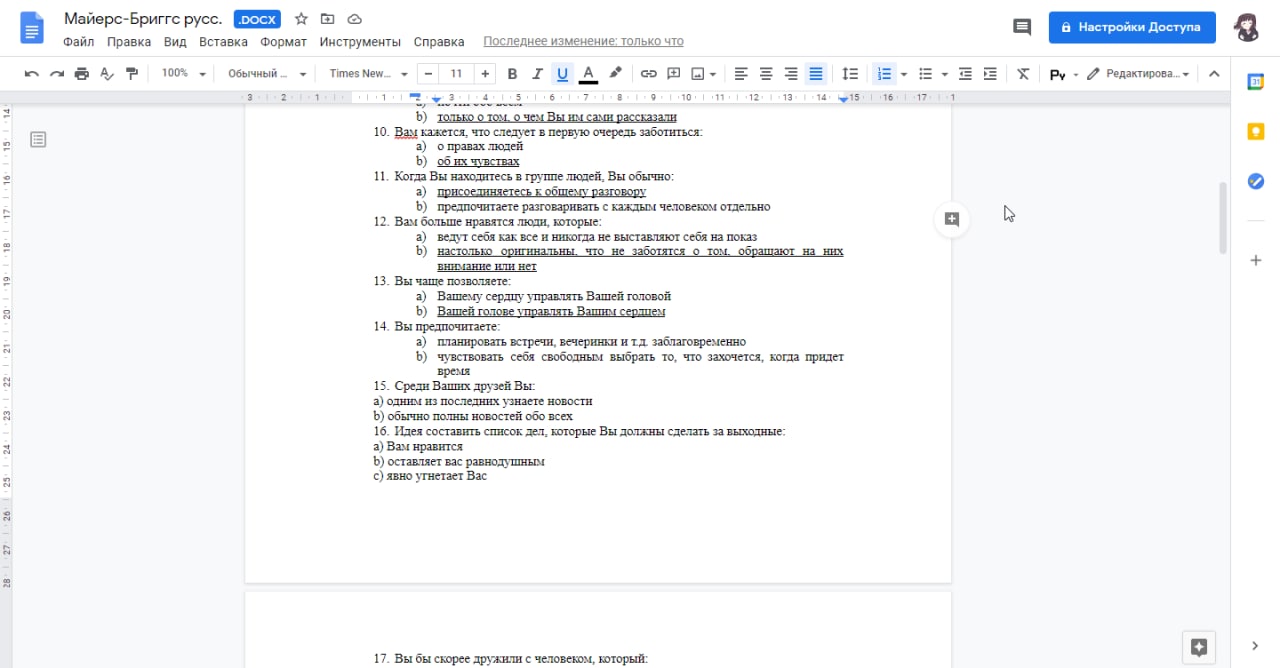Show the document outline

point(38,139)
